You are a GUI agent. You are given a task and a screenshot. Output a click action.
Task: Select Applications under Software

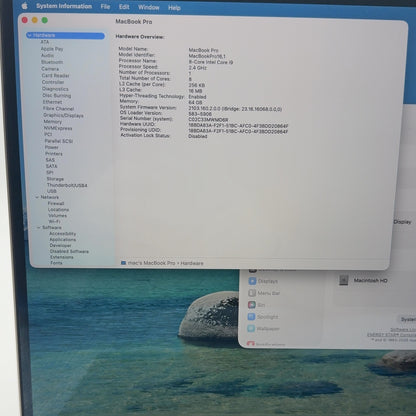point(63,240)
